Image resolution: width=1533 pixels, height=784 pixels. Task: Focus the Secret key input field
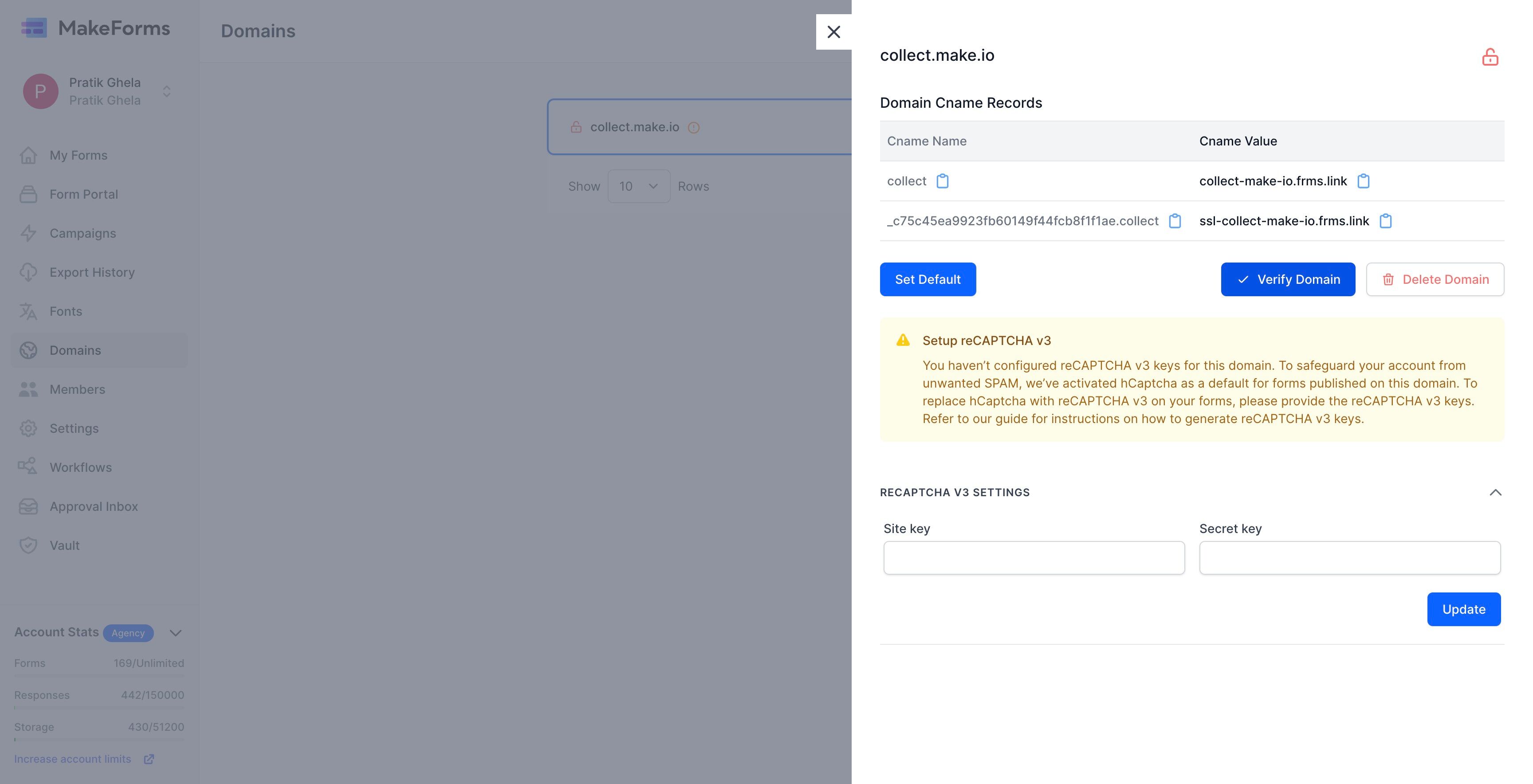coord(1350,557)
